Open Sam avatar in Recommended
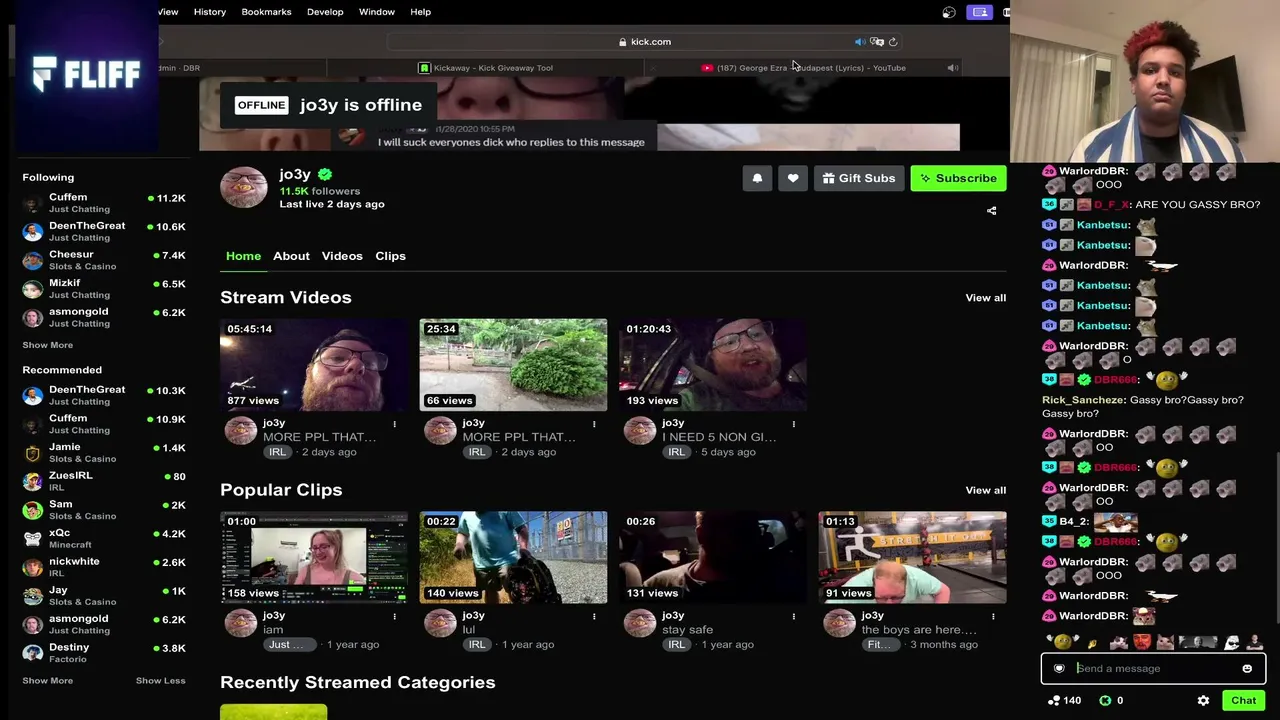 [33, 510]
